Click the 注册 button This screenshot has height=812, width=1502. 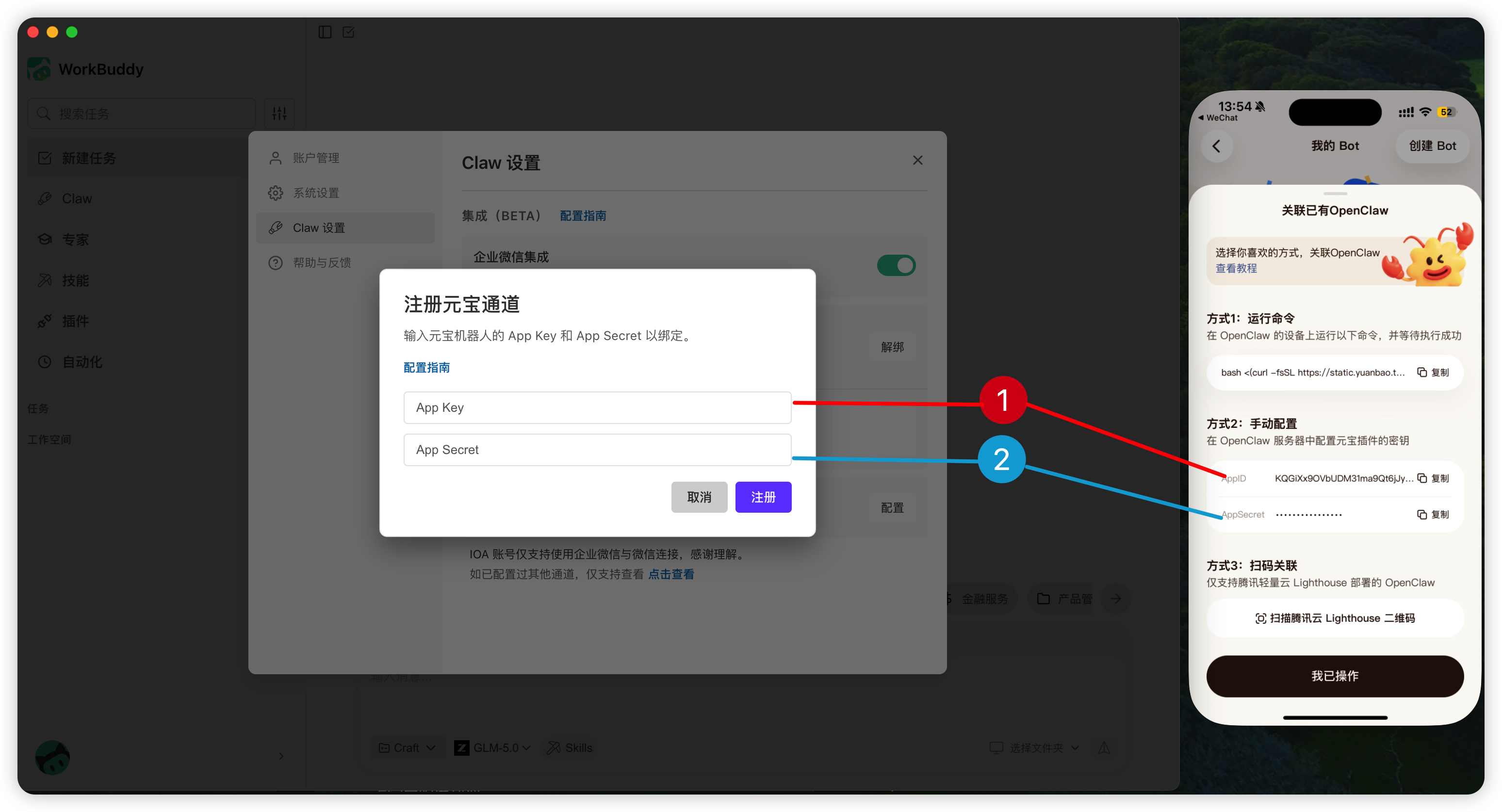pyautogui.click(x=763, y=497)
